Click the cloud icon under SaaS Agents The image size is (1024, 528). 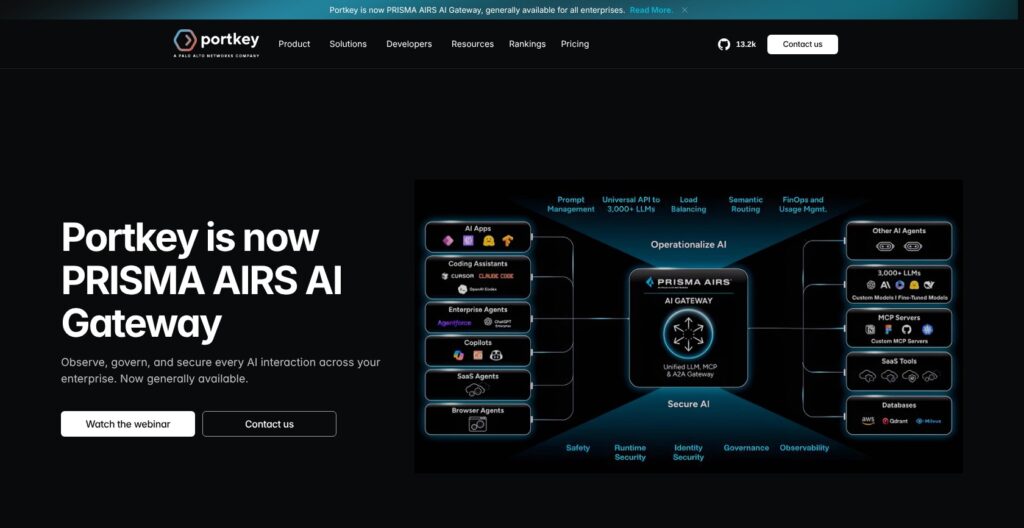477,389
